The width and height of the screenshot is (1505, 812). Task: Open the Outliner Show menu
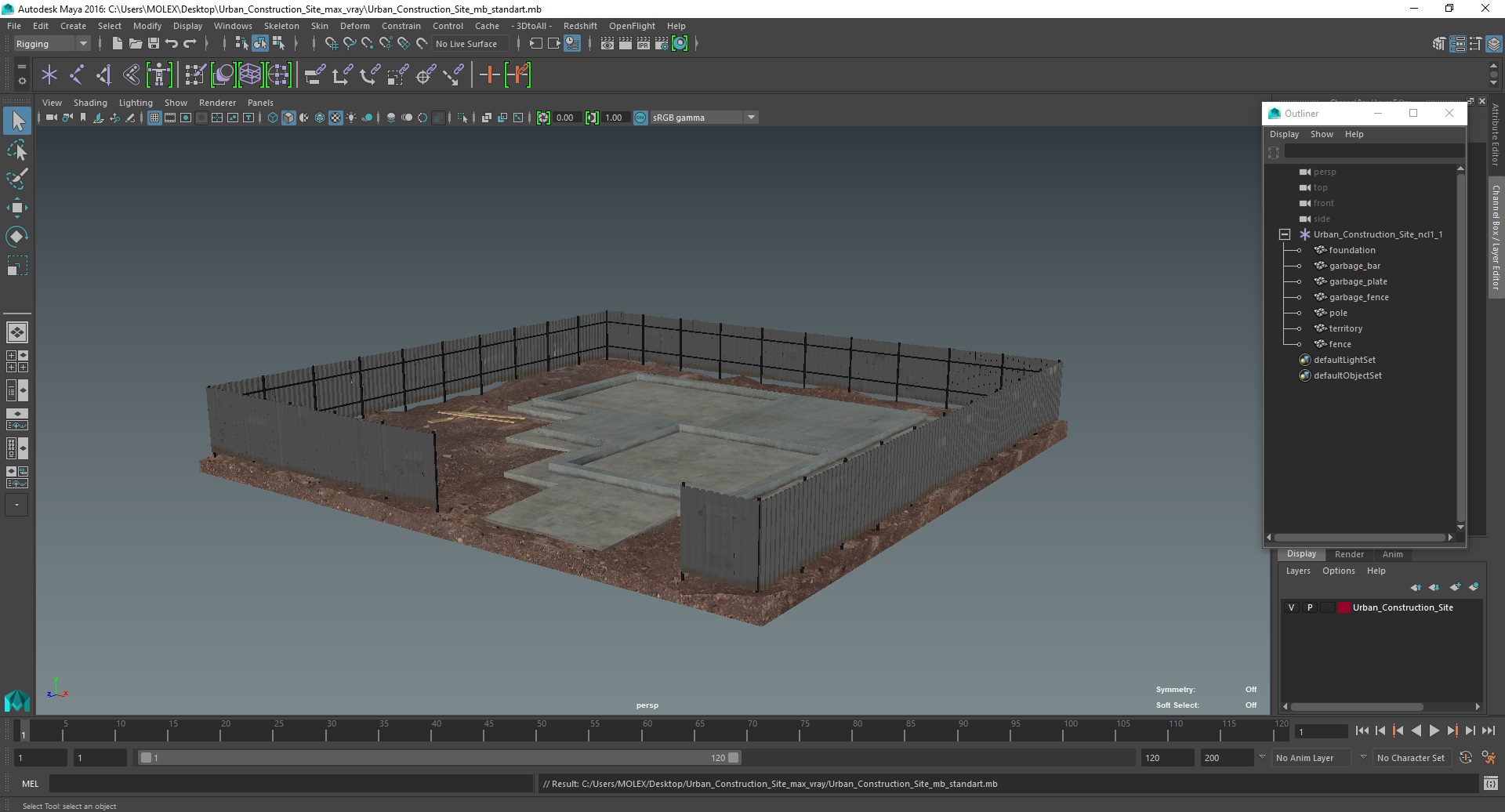(1322, 134)
